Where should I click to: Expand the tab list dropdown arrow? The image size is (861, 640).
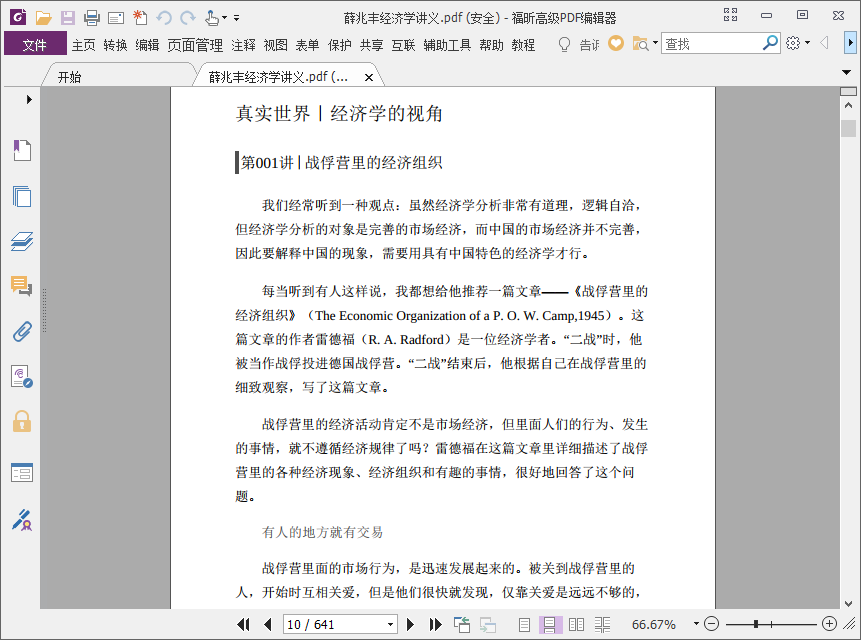coord(847,72)
